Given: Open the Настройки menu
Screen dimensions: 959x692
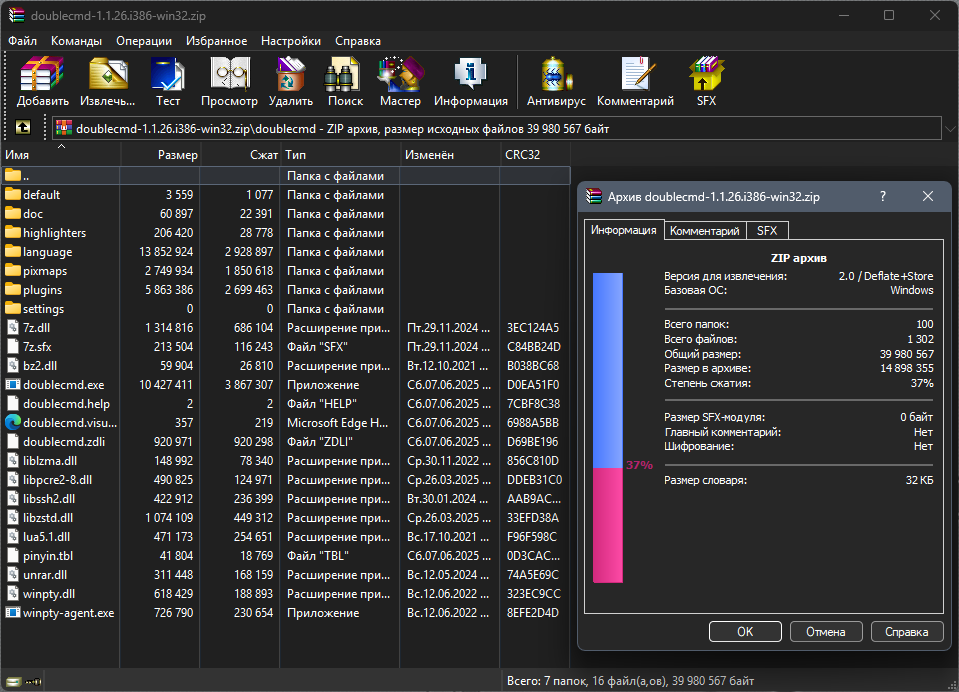Looking at the screenshot, I should pos(291,41).
